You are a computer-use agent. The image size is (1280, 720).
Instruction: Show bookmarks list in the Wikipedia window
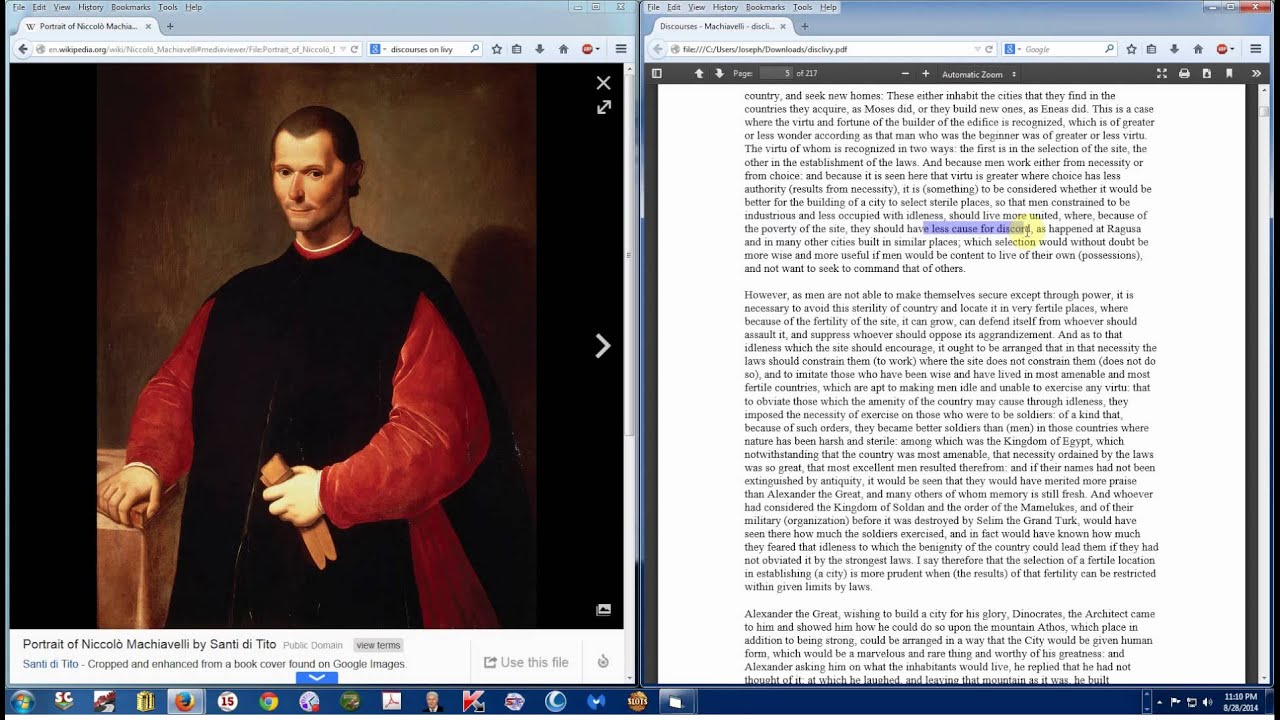click(x=517, y=48)
